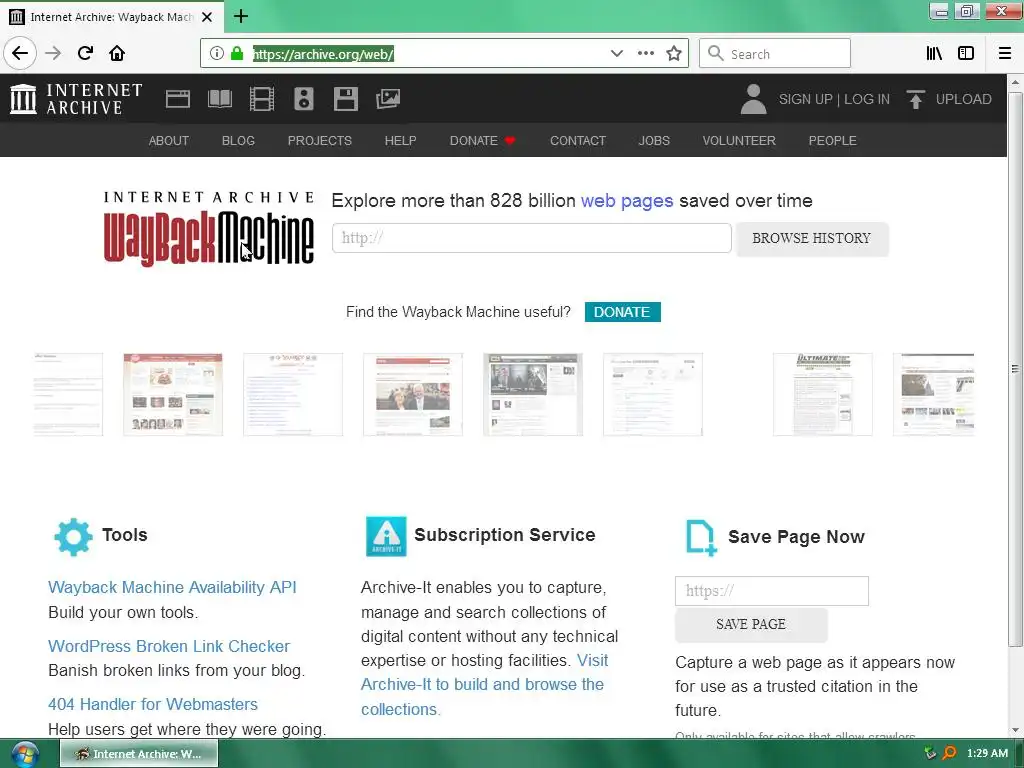The width and height of the screenshot is (1024, 768).
Task: Click the Archive-It Subscription Service icon
Action: [386, 536]
